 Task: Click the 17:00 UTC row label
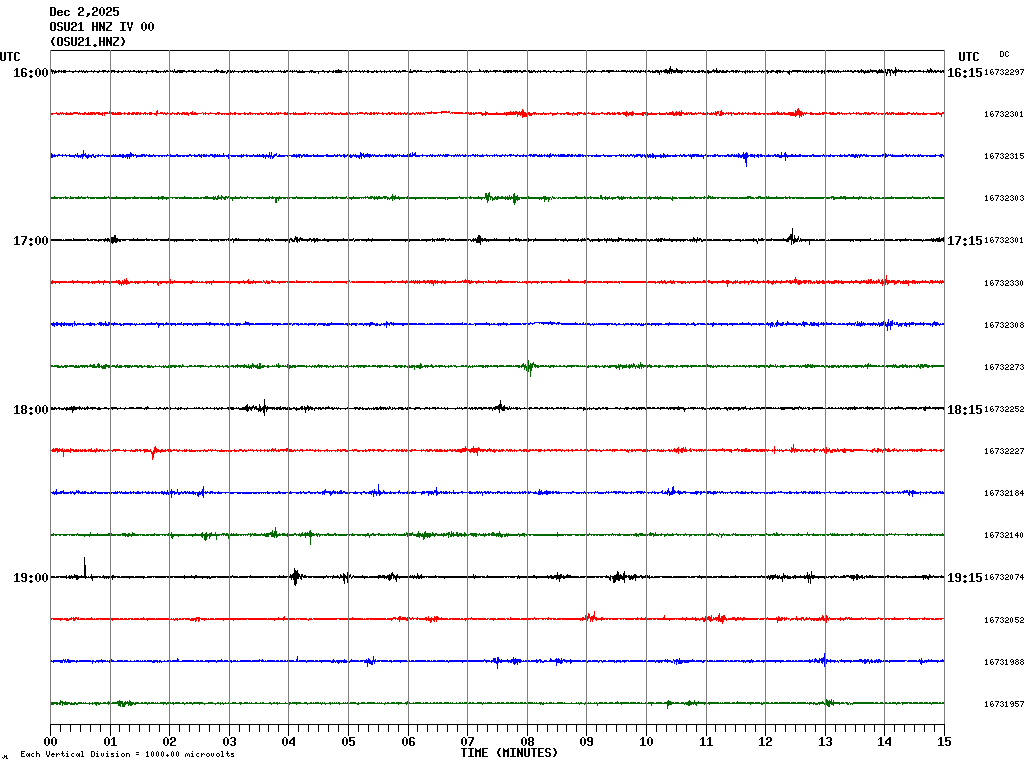coord(31,240)
